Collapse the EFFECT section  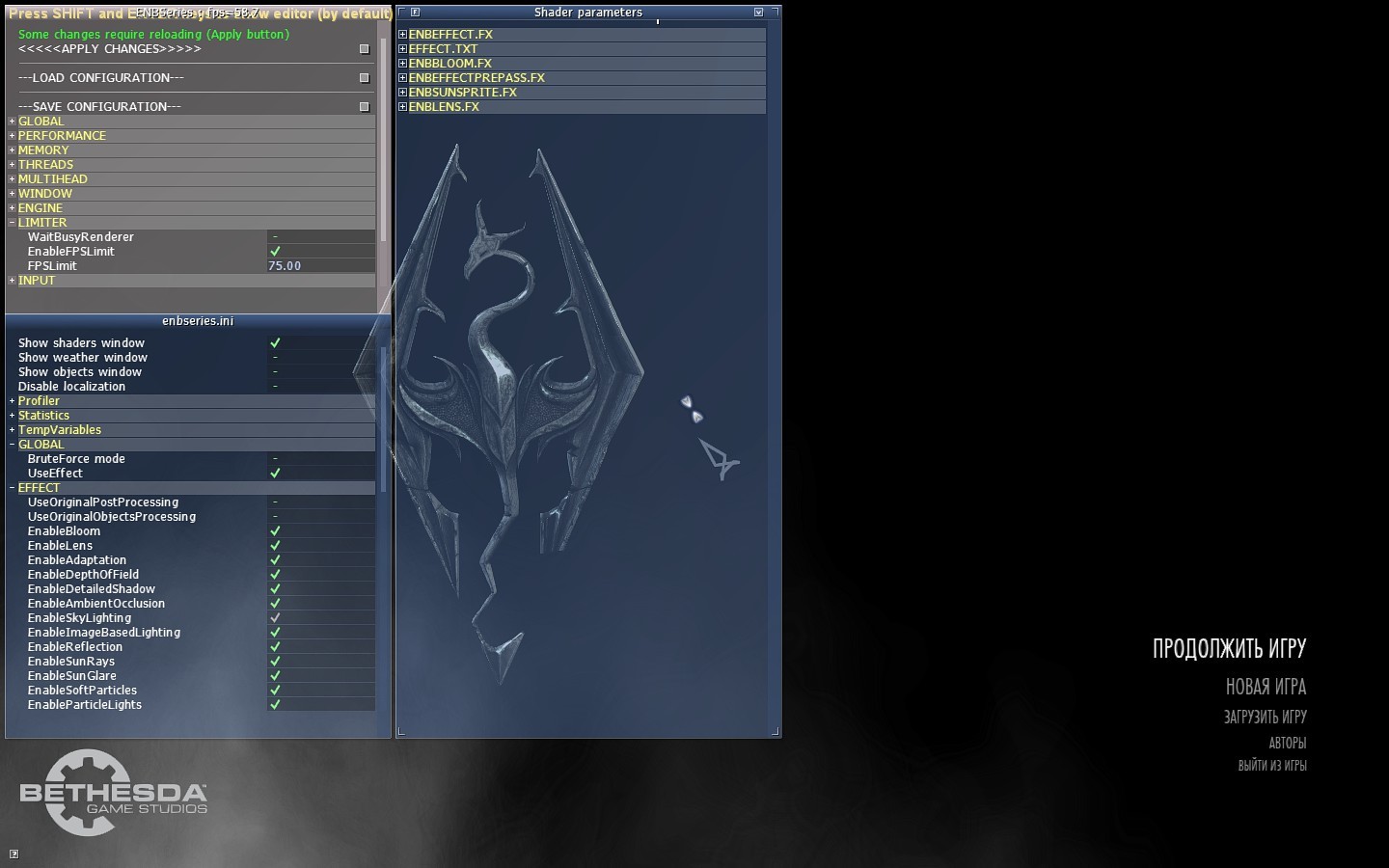(x=13, y=488)
